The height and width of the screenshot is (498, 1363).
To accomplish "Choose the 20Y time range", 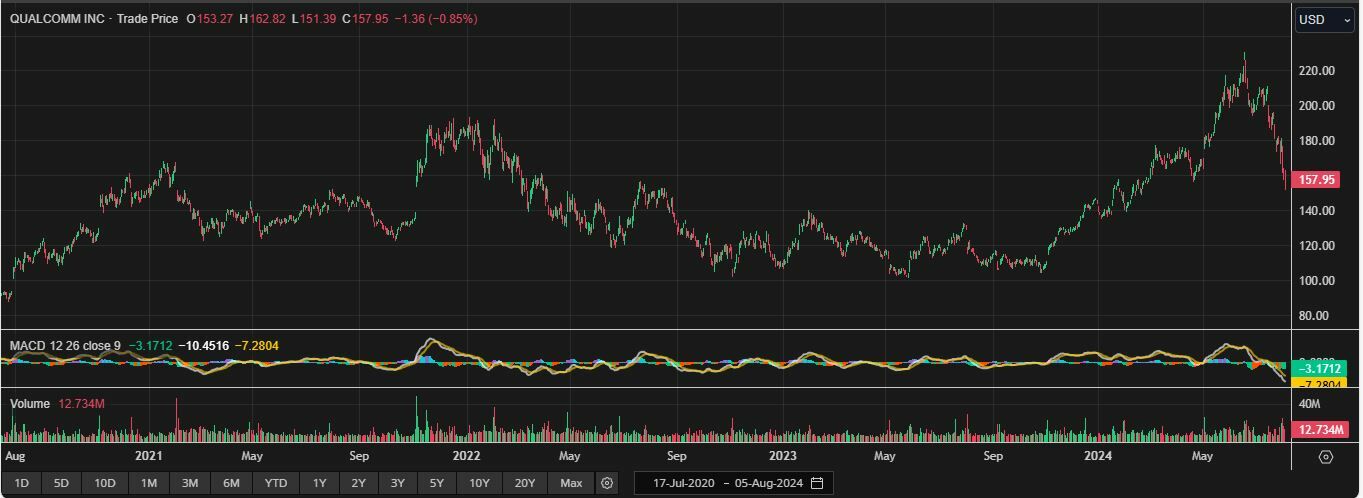I will [525, 483].
